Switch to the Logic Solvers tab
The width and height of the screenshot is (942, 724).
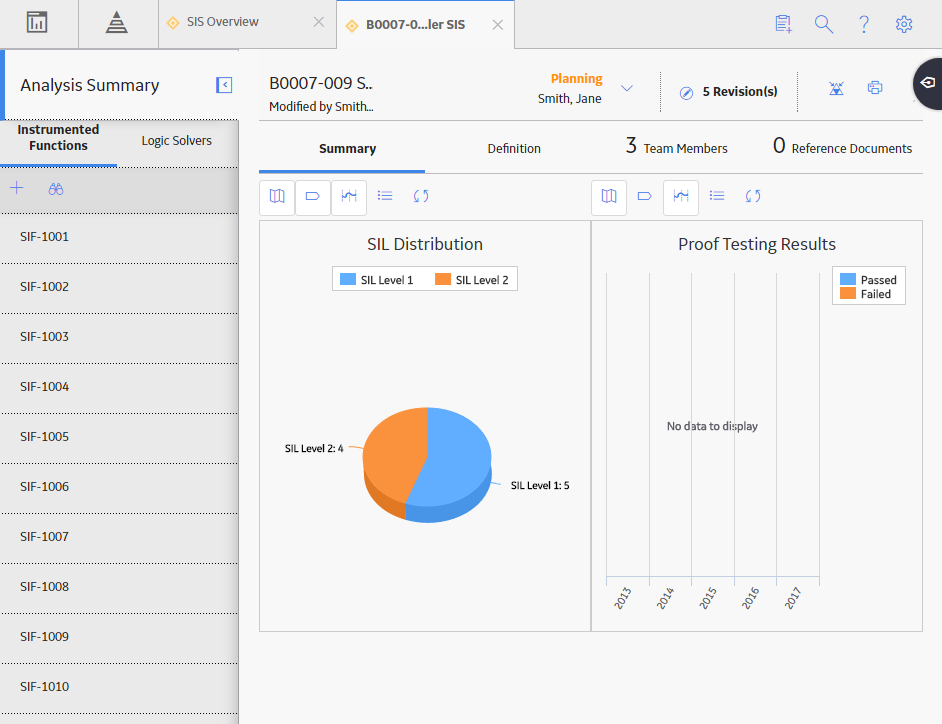(177, 141)
